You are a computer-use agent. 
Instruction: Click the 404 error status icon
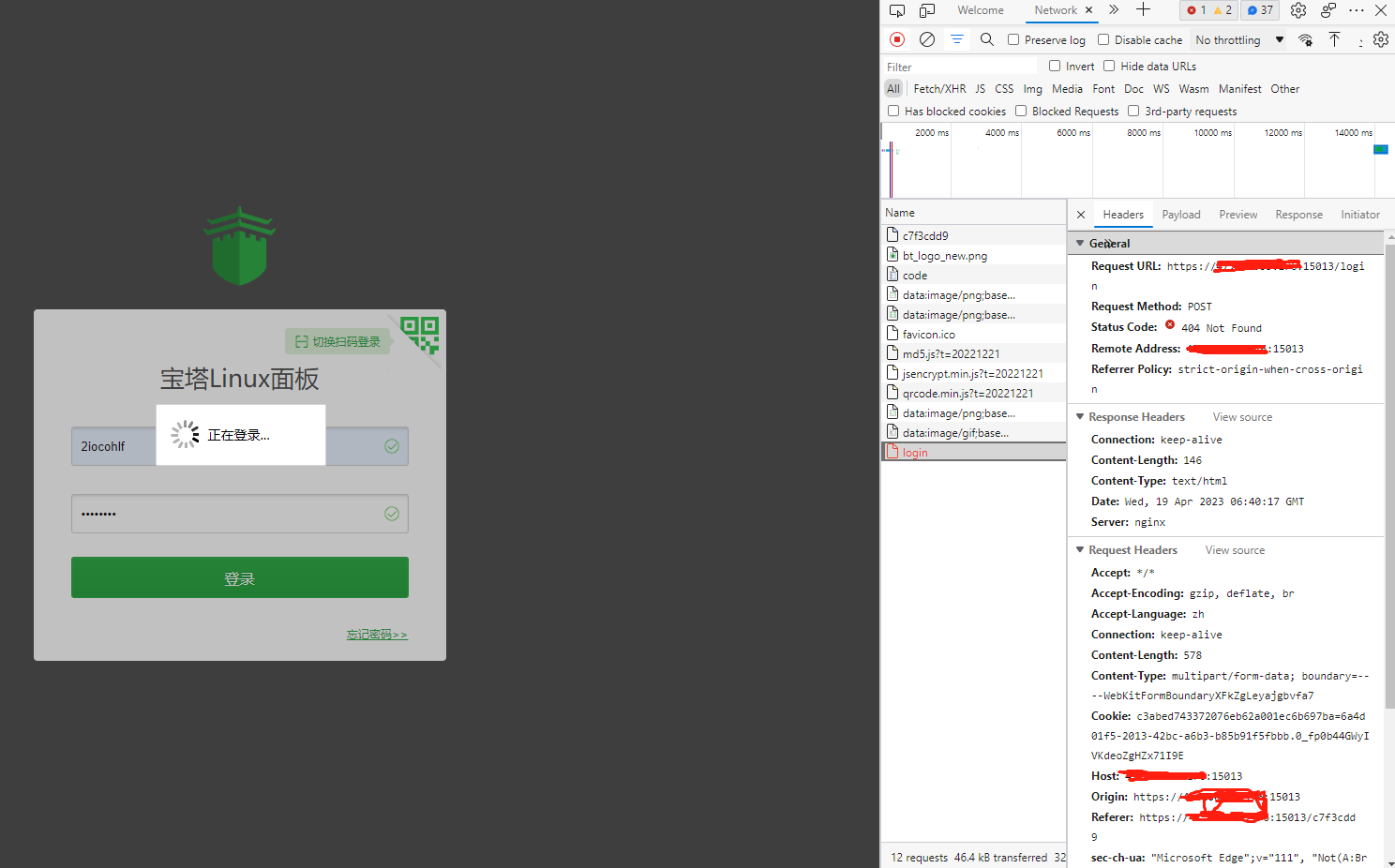(1170, 325)
